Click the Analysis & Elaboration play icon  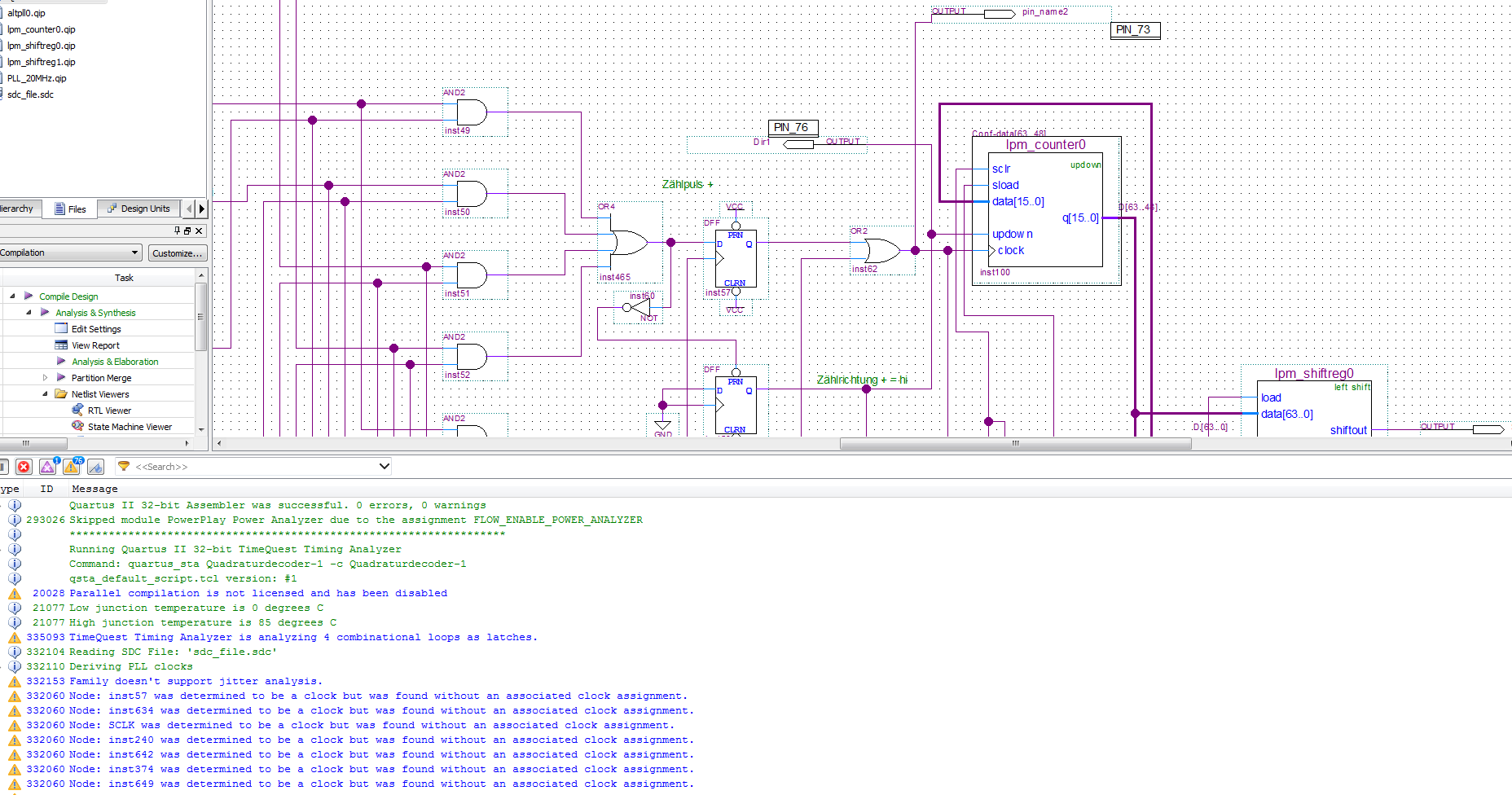tap(61, 362)
